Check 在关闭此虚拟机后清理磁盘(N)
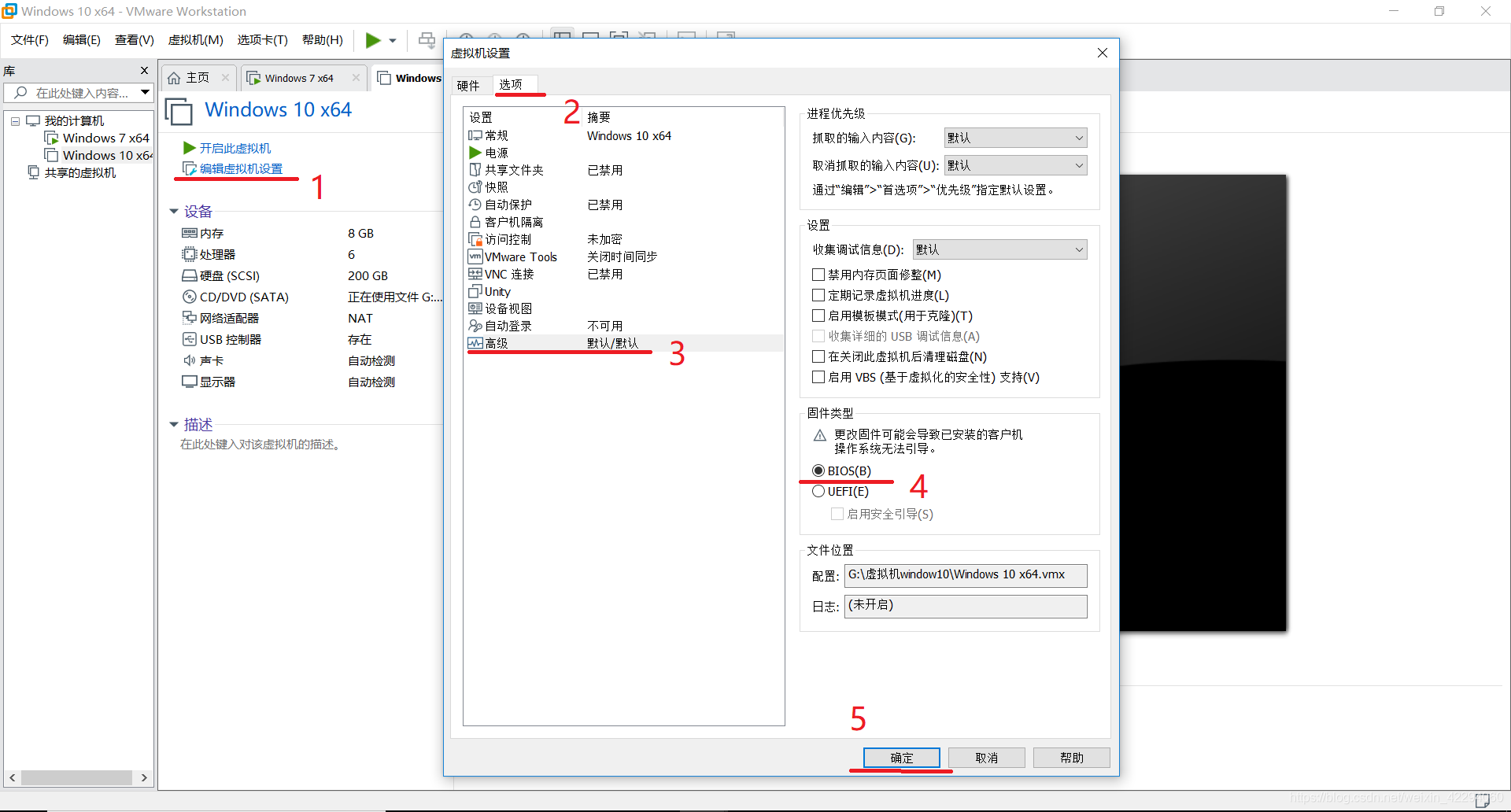 click(818, 356)
